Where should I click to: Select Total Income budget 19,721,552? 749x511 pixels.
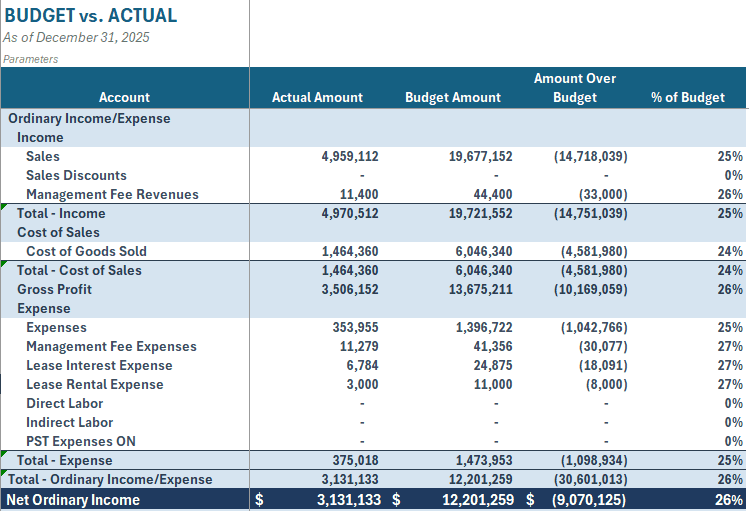point(480,213)
